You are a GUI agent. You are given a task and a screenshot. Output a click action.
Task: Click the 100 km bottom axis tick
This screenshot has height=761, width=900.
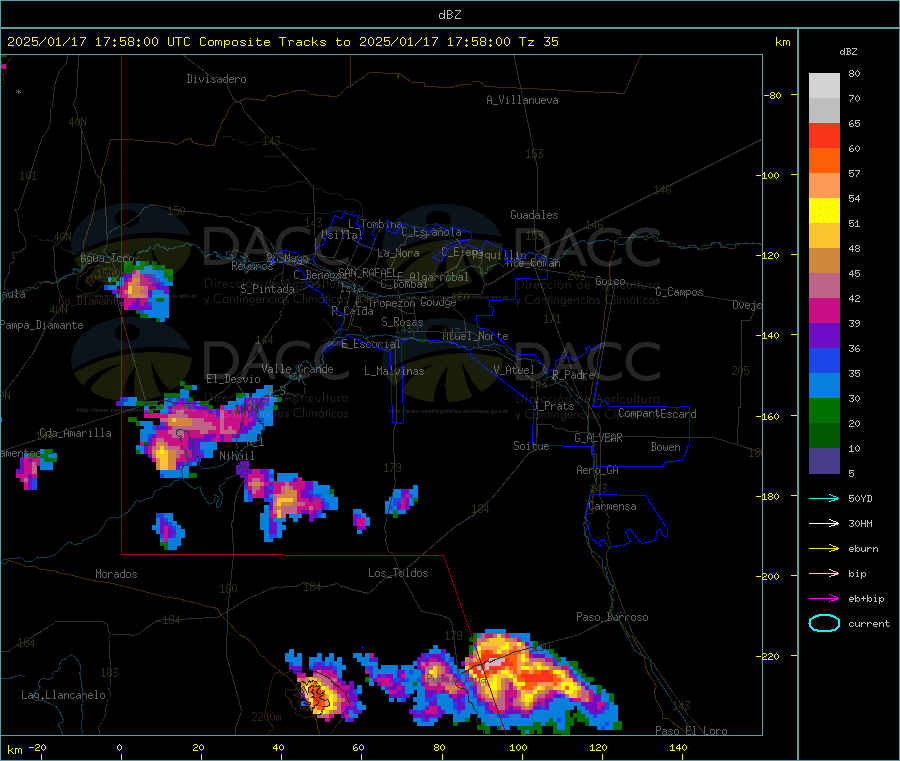pos(518,747)
